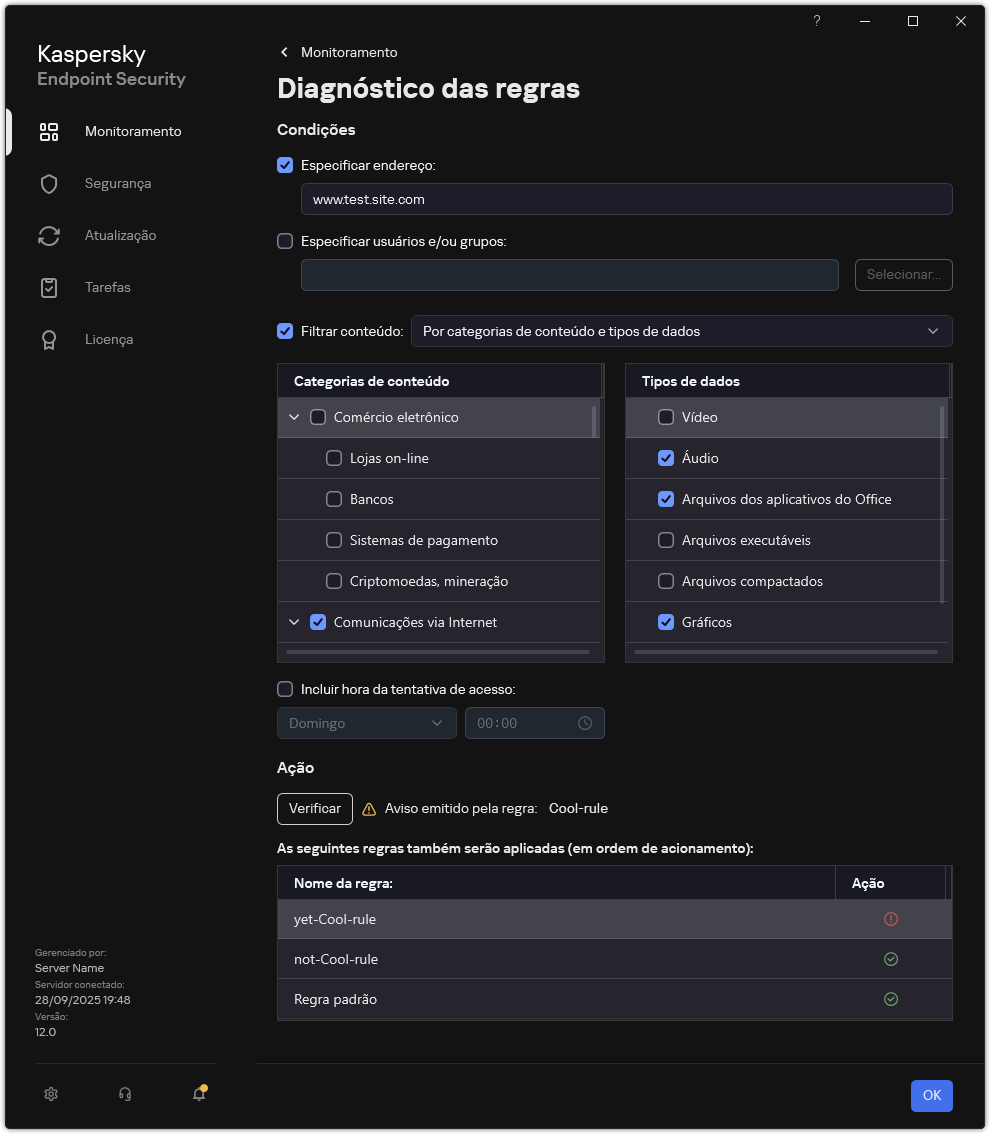This screenshot has width=990, height=1134.
Task: Open Atualização from the sidebar
Action: click(x=120, y=235)
